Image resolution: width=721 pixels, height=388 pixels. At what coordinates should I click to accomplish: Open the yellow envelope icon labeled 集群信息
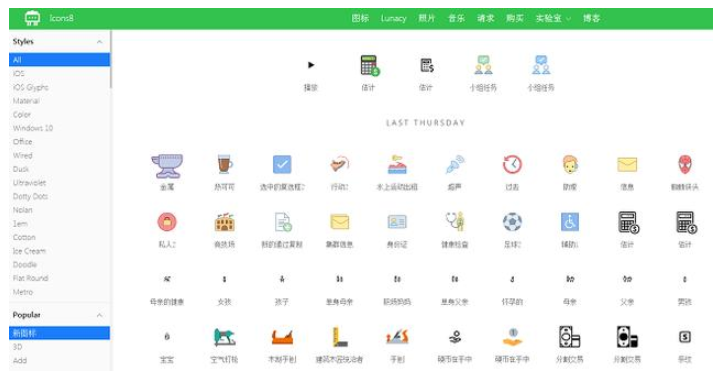[x=339, y=222]
